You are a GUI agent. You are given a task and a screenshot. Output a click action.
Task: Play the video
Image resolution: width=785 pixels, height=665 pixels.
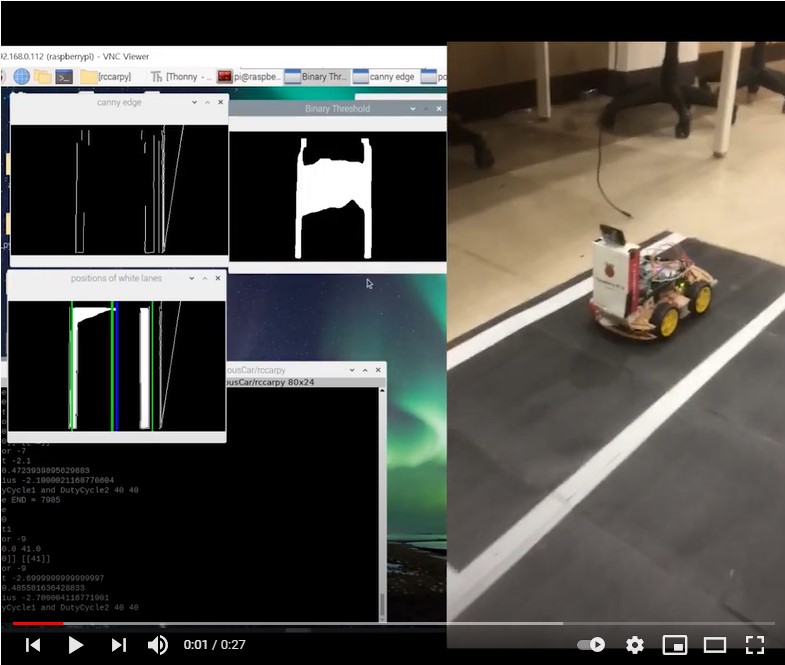tap(76, 645)
